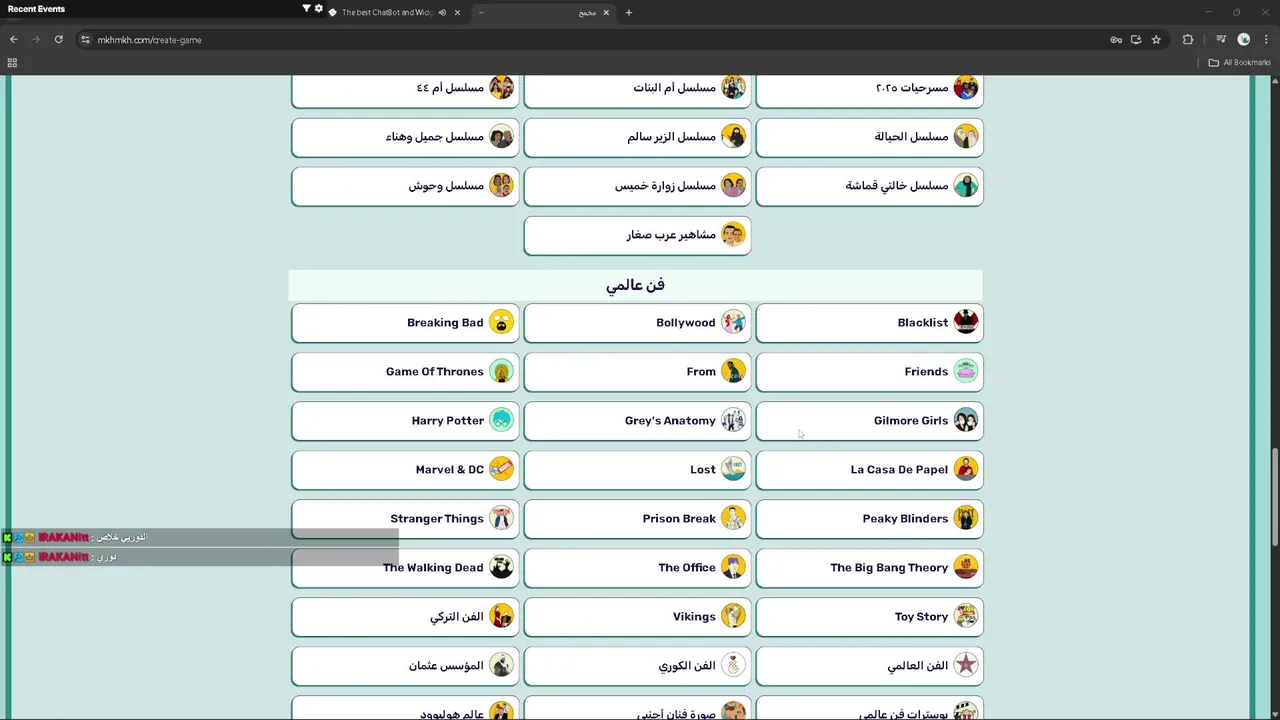The image size is (1280, 720).
Task: Switch to The best ChatBot tab
Action: [396, 13]
